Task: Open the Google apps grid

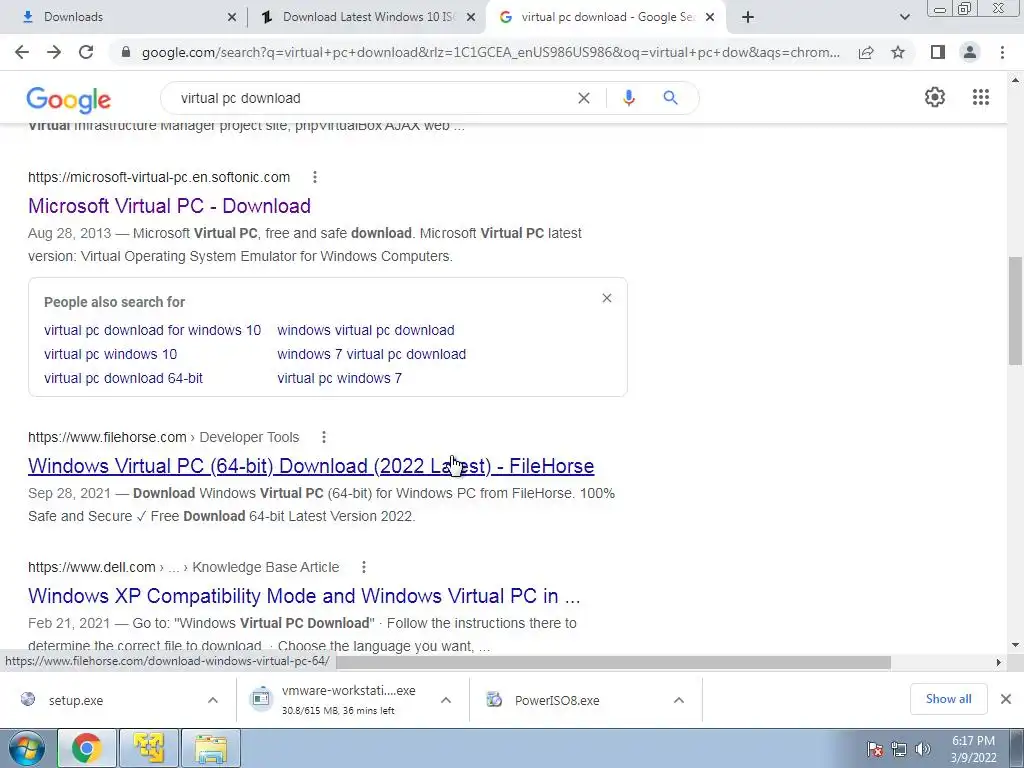Action: click(981, 97)
